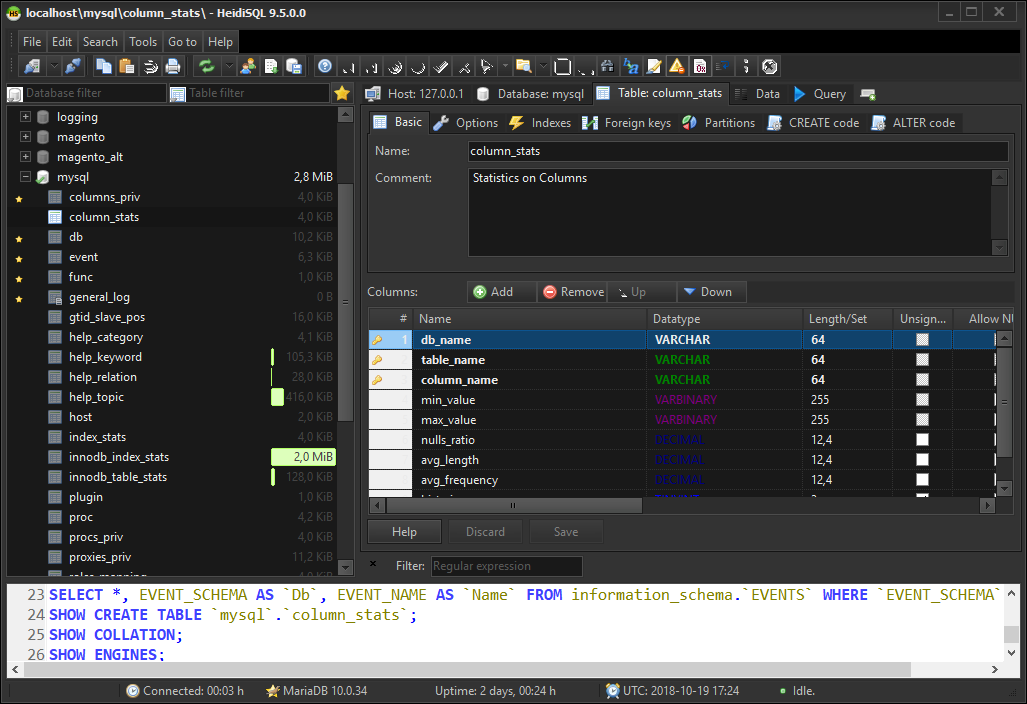Click the semicolon delimiter icon
The width and height of the screenshot is (1027, 704).
pyautogui.click(x=746, y=66)
